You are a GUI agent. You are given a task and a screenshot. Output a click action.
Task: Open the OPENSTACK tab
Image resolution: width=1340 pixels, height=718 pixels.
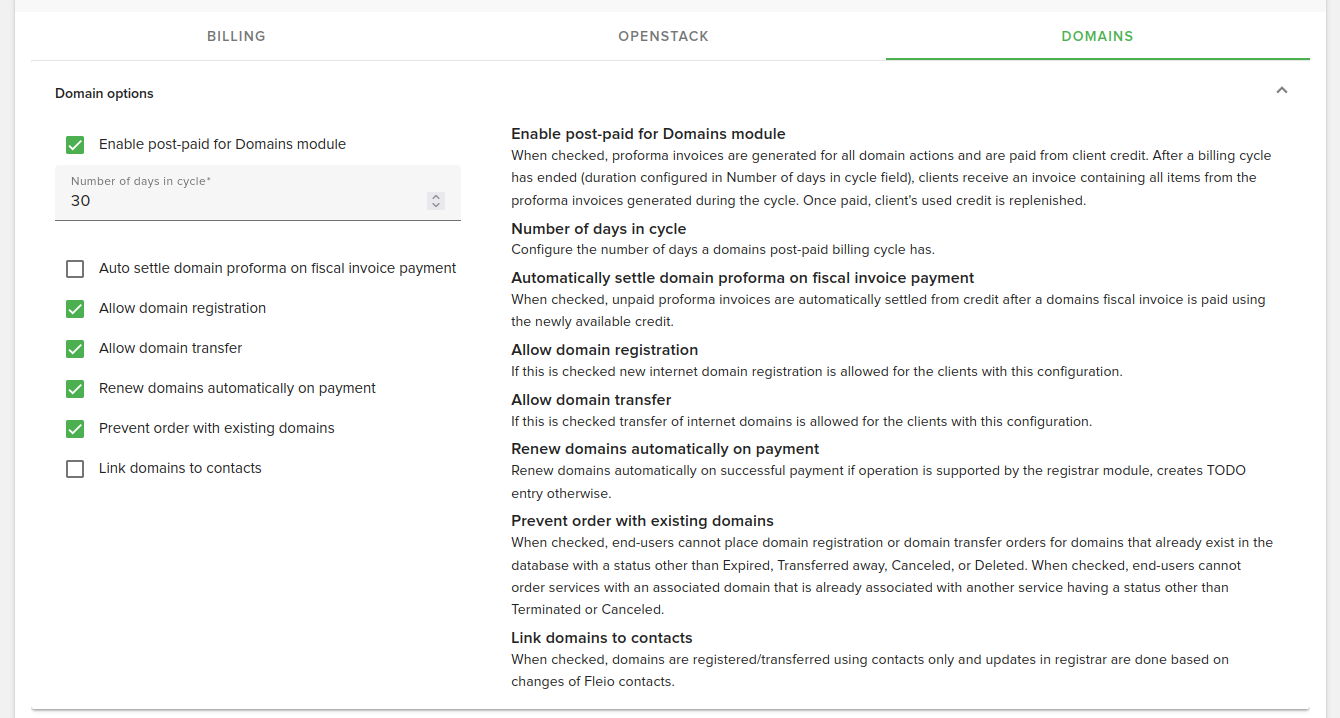(x=663, y=36)
